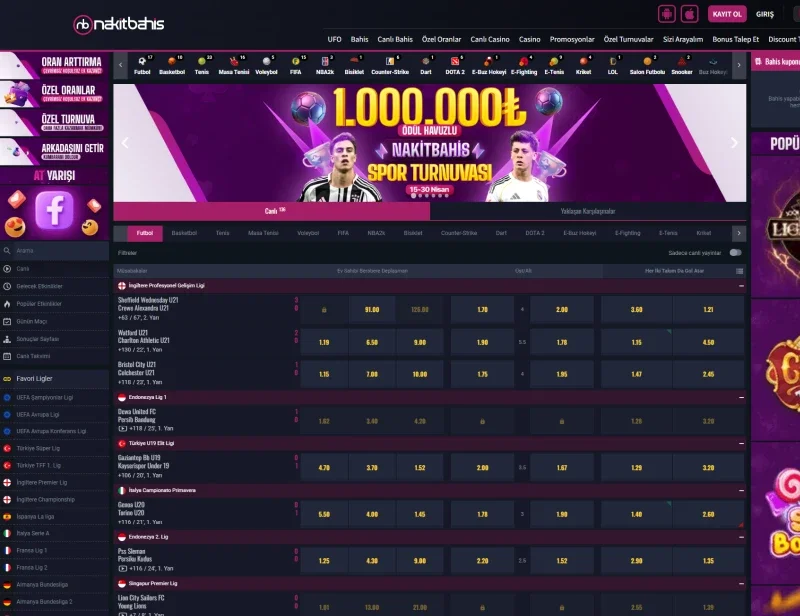Pick odds 91.00 for Sheffield Wednesday U21 match

click(372, 310)
